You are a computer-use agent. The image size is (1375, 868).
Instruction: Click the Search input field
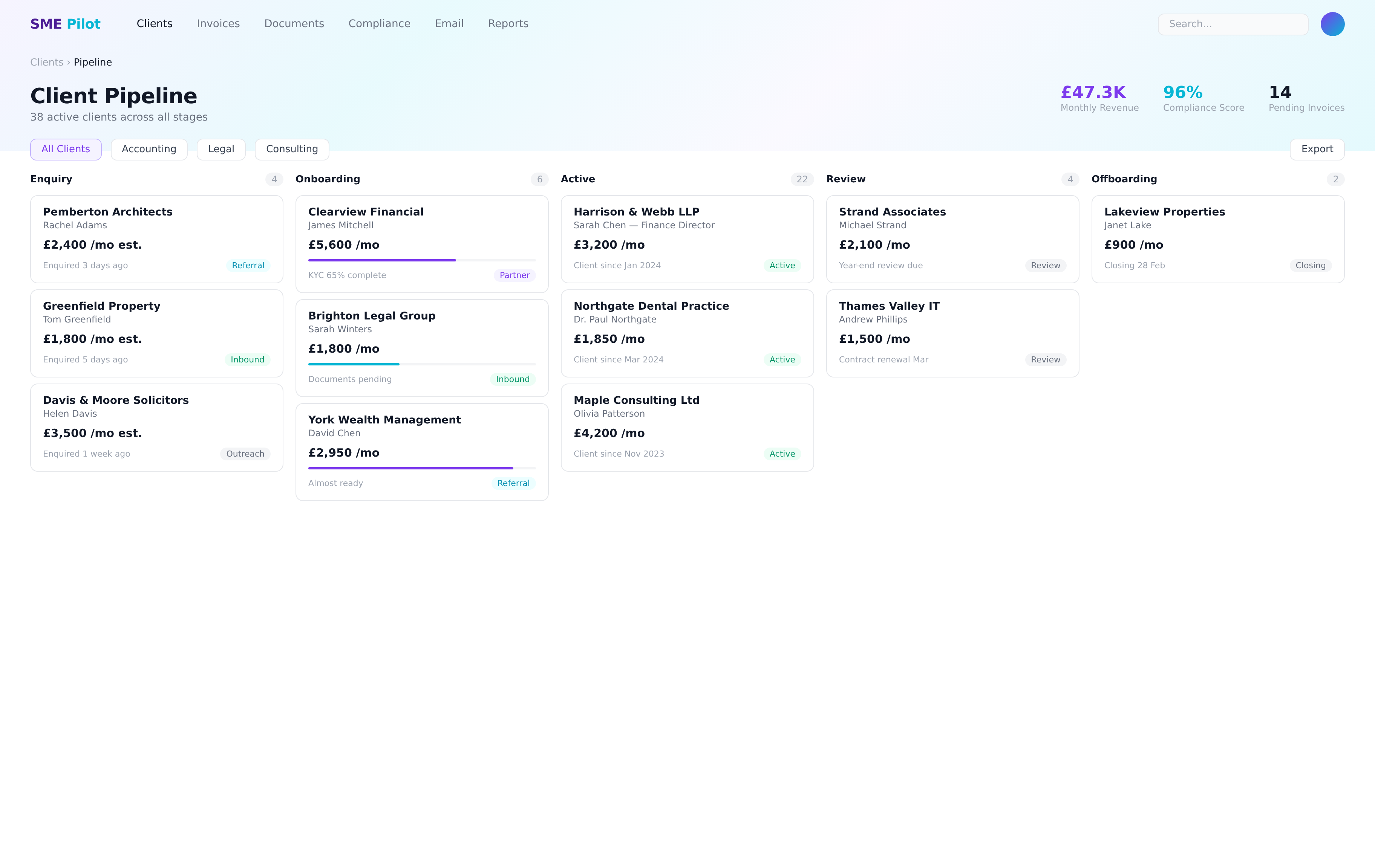tap(1232, 24)
